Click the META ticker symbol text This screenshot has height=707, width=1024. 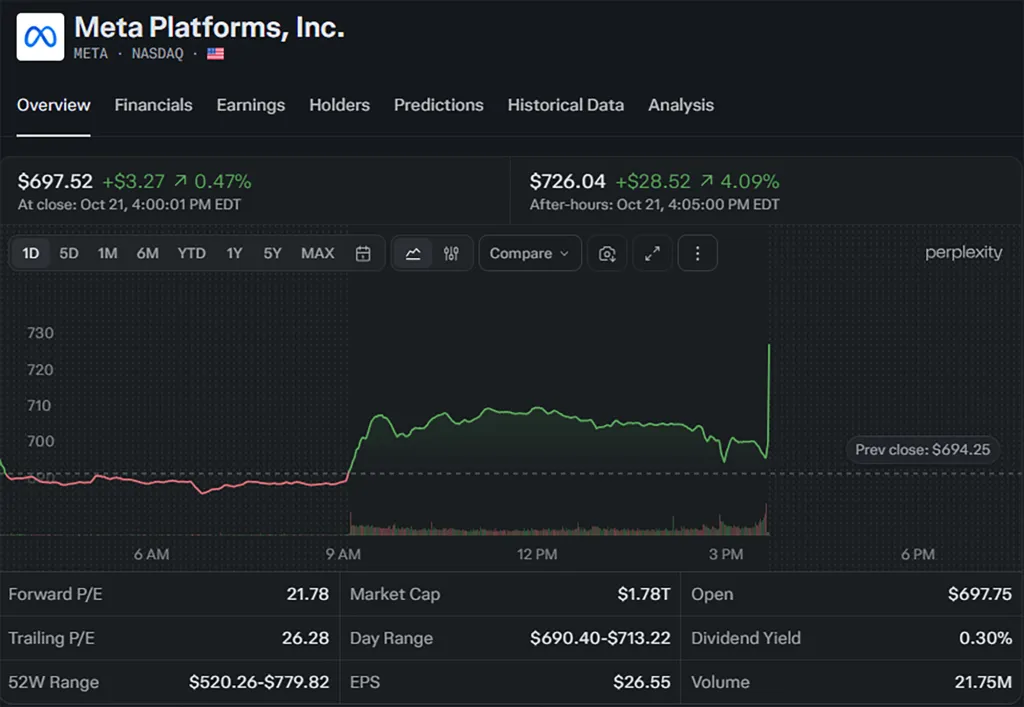pyautogui.click(x=91, y=54)
